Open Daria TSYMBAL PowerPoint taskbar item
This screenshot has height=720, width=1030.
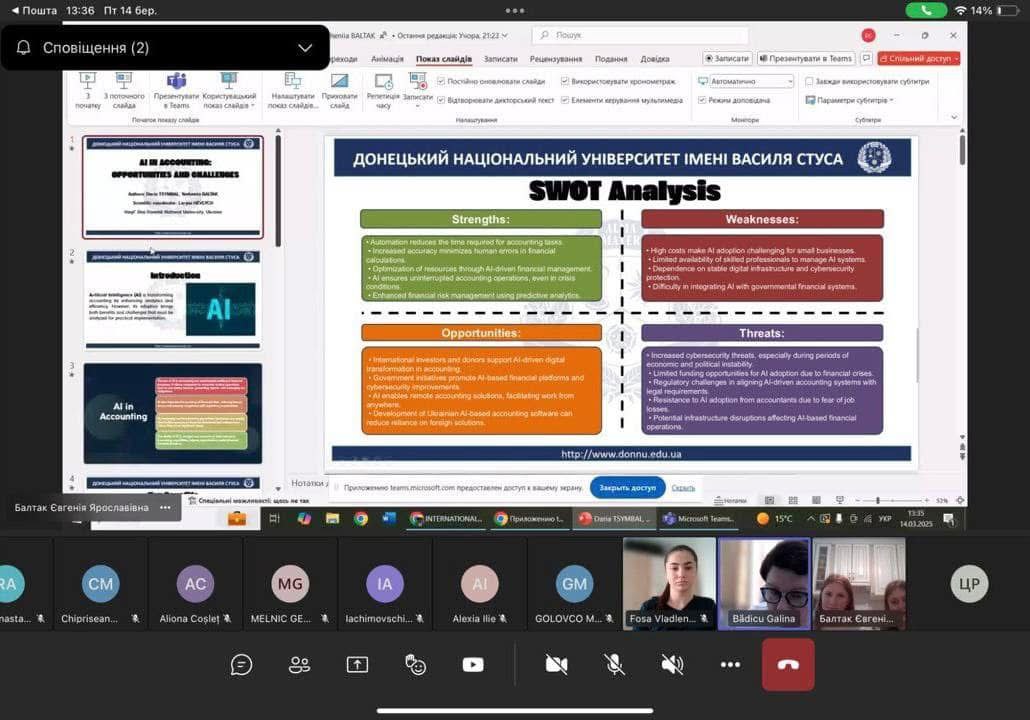coord(615,518)
